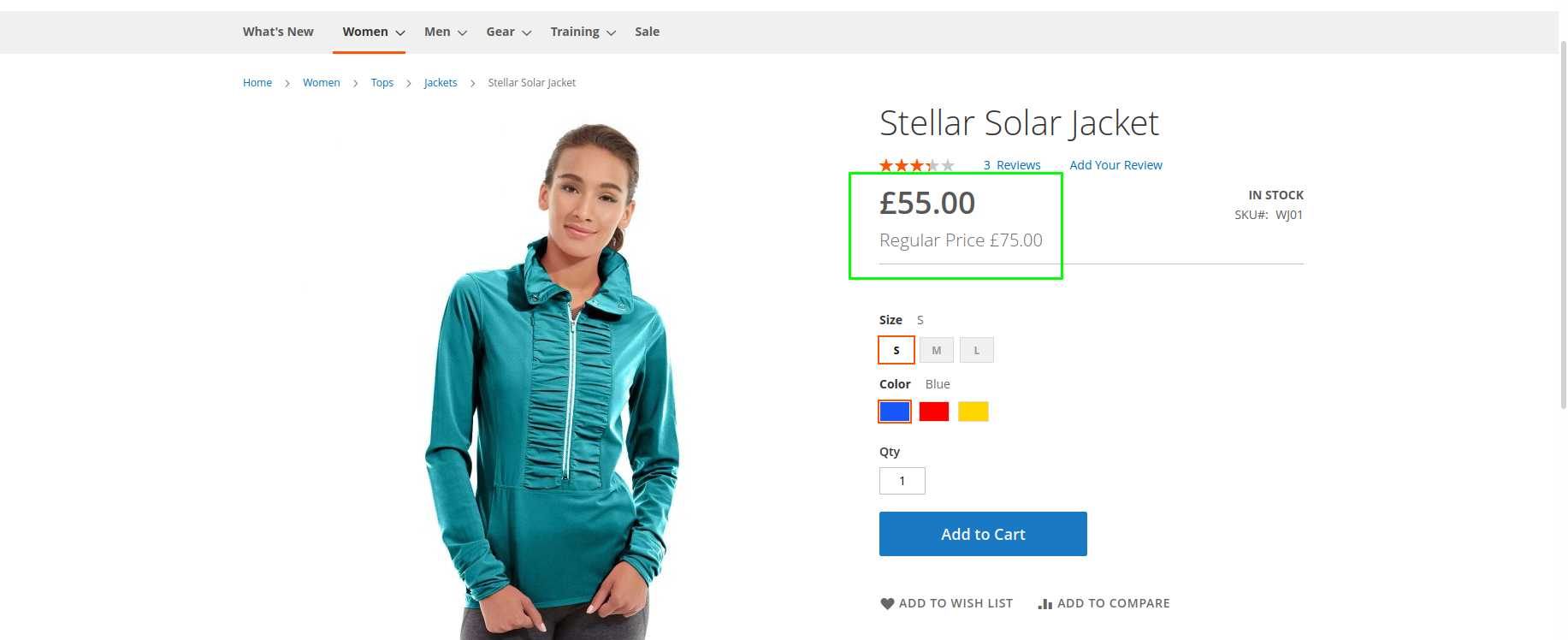Expand the Men menu chevron
Viewport: 1568px width, 640px height.
(462, 33)
